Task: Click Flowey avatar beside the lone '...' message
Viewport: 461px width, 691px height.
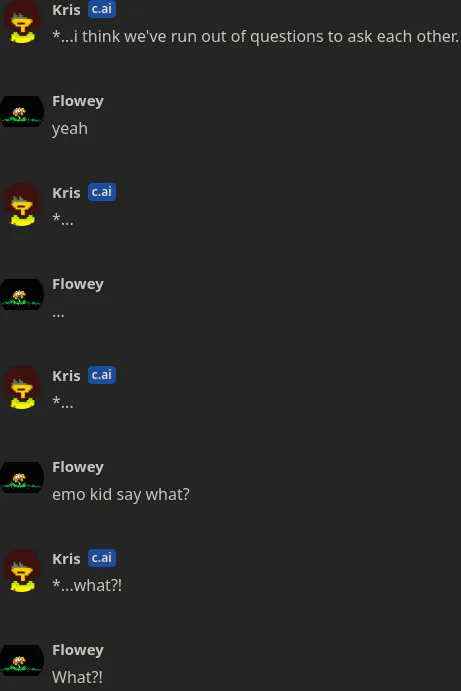Action: [22, 294]
